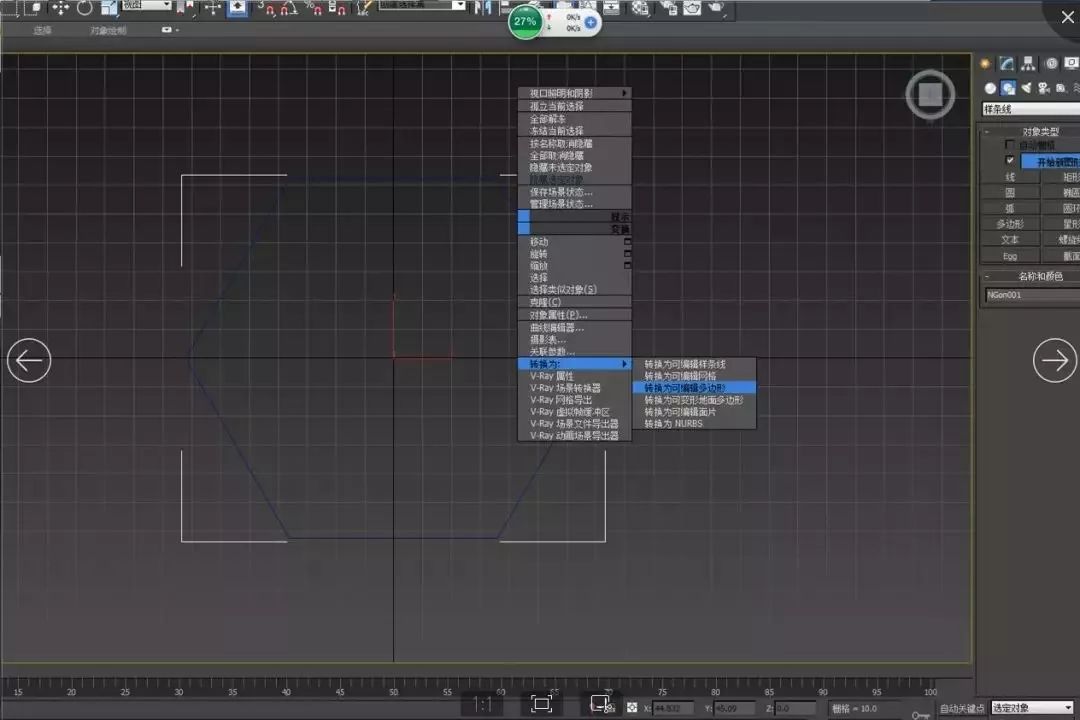The image size is (1080, 720).
Task: Open the Motion panel tab icon
Action: (1051, 64)
